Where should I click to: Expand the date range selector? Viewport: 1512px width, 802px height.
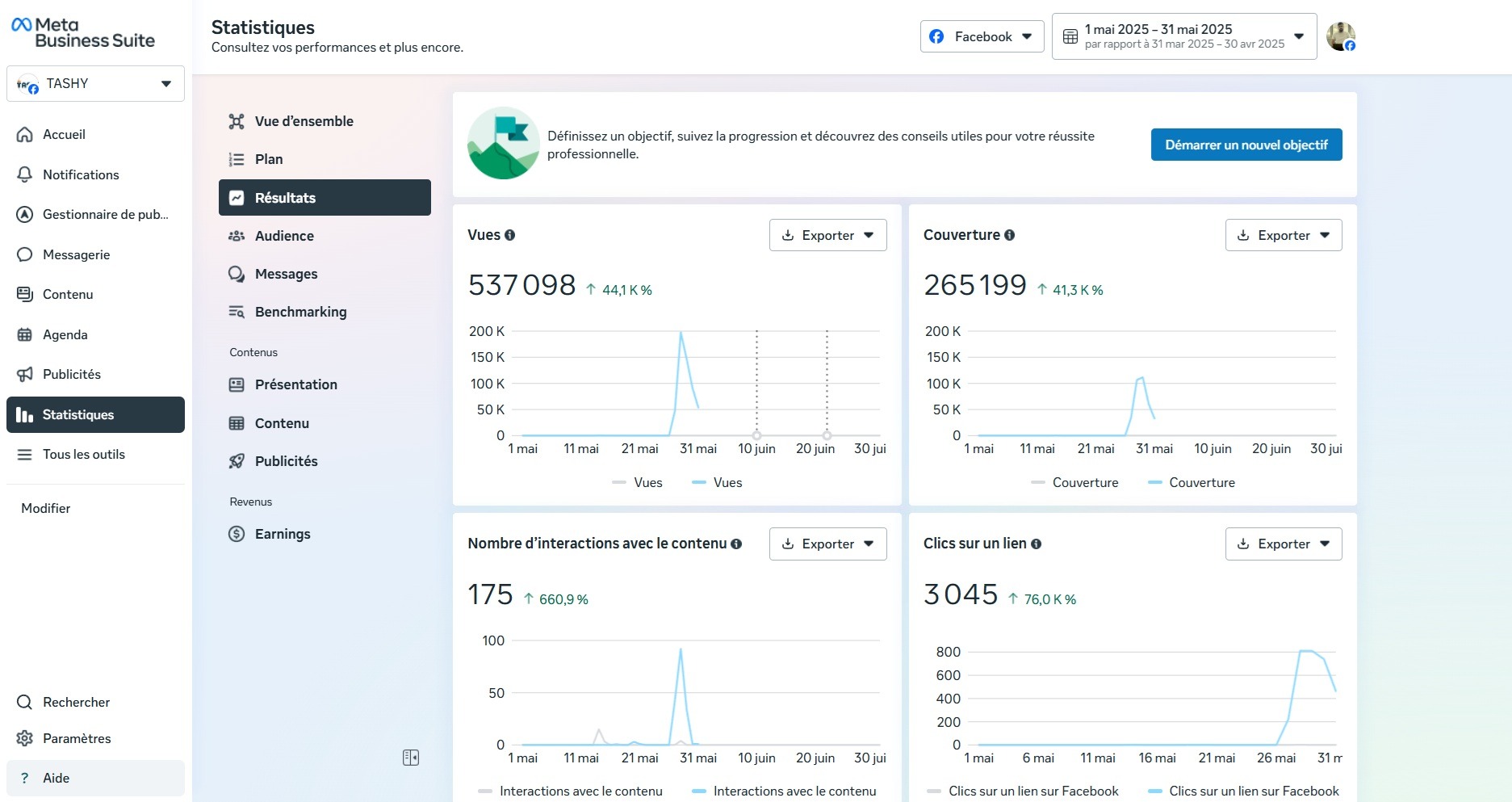click(x=1183, y=36)
